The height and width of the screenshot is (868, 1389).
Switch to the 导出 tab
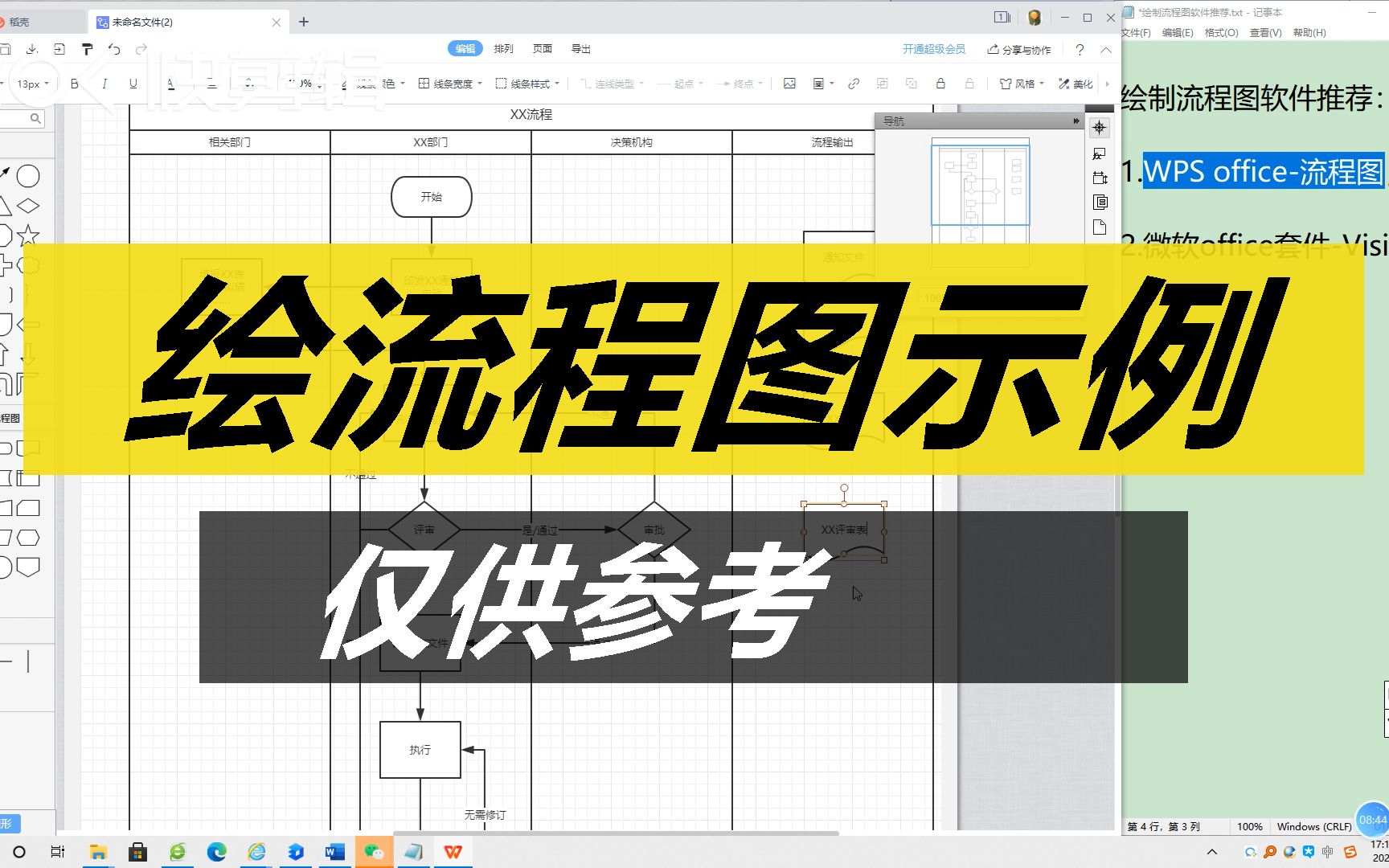[x=581, y=49]
